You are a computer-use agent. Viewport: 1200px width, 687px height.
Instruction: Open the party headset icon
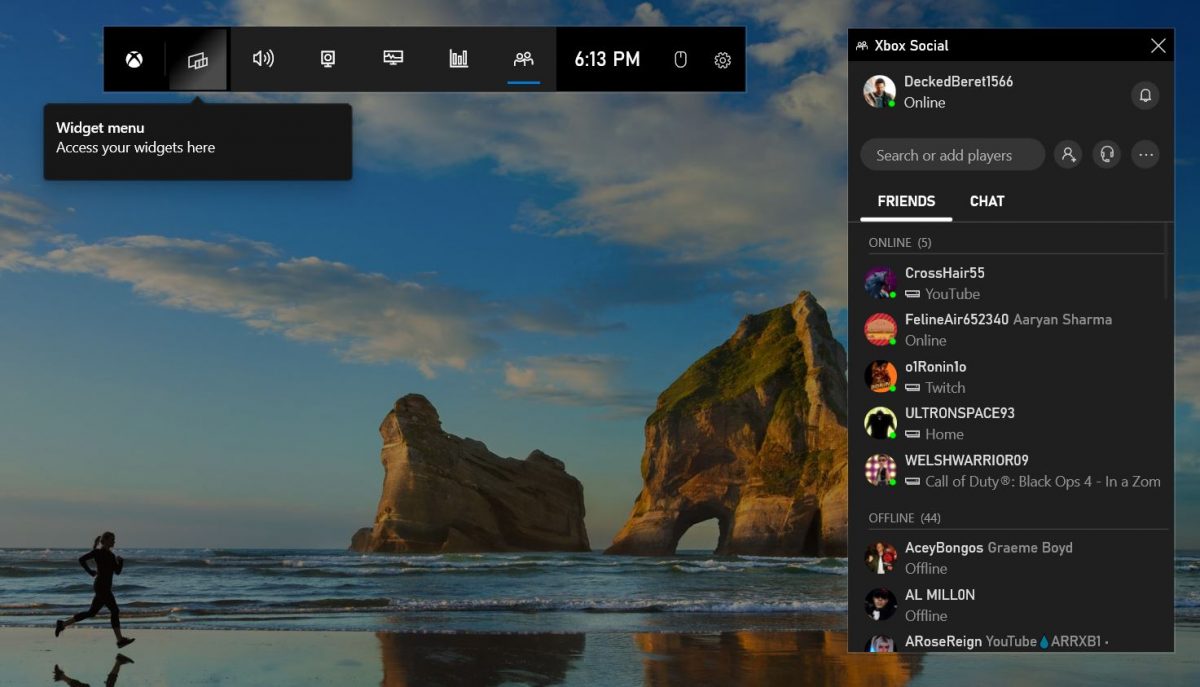pos(1107,155)
